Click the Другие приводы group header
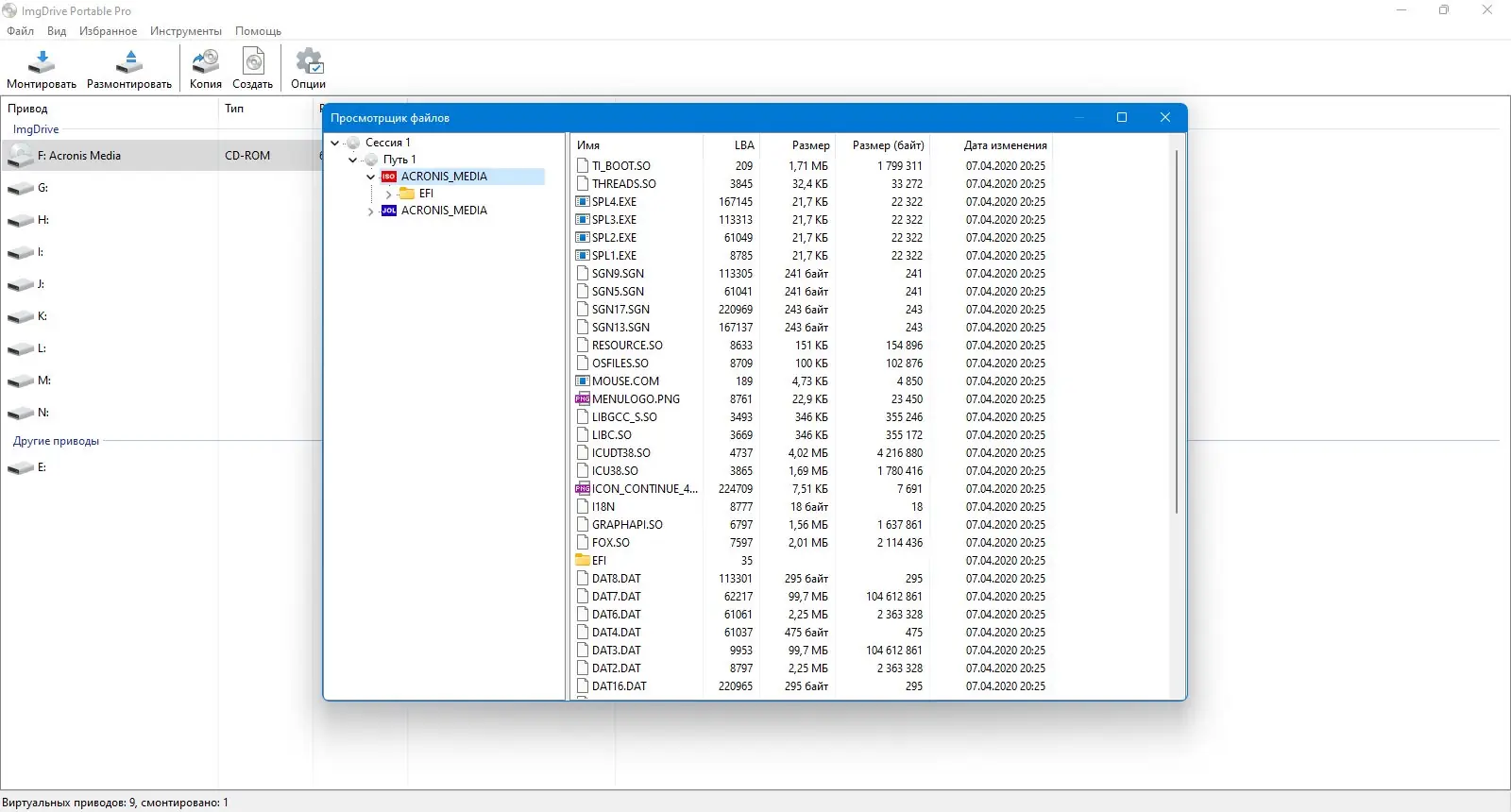Screen dimensions: 1511x812 click(x=56, y=441)
